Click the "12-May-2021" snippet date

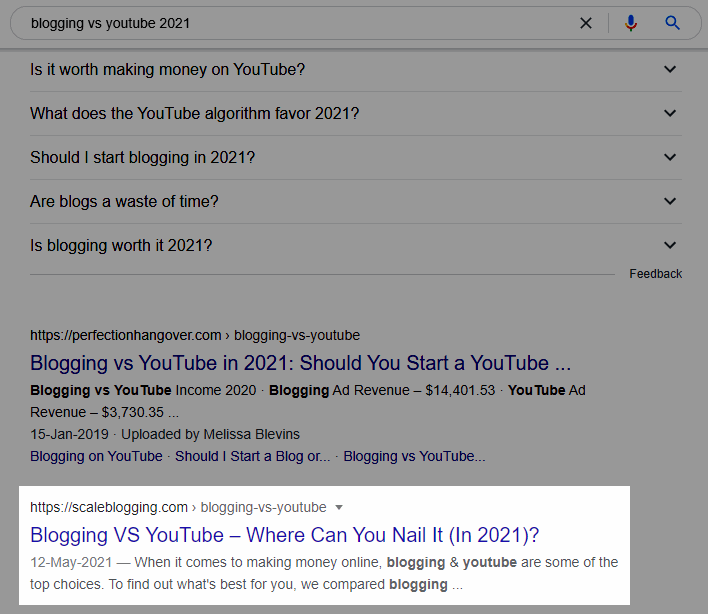71,562
